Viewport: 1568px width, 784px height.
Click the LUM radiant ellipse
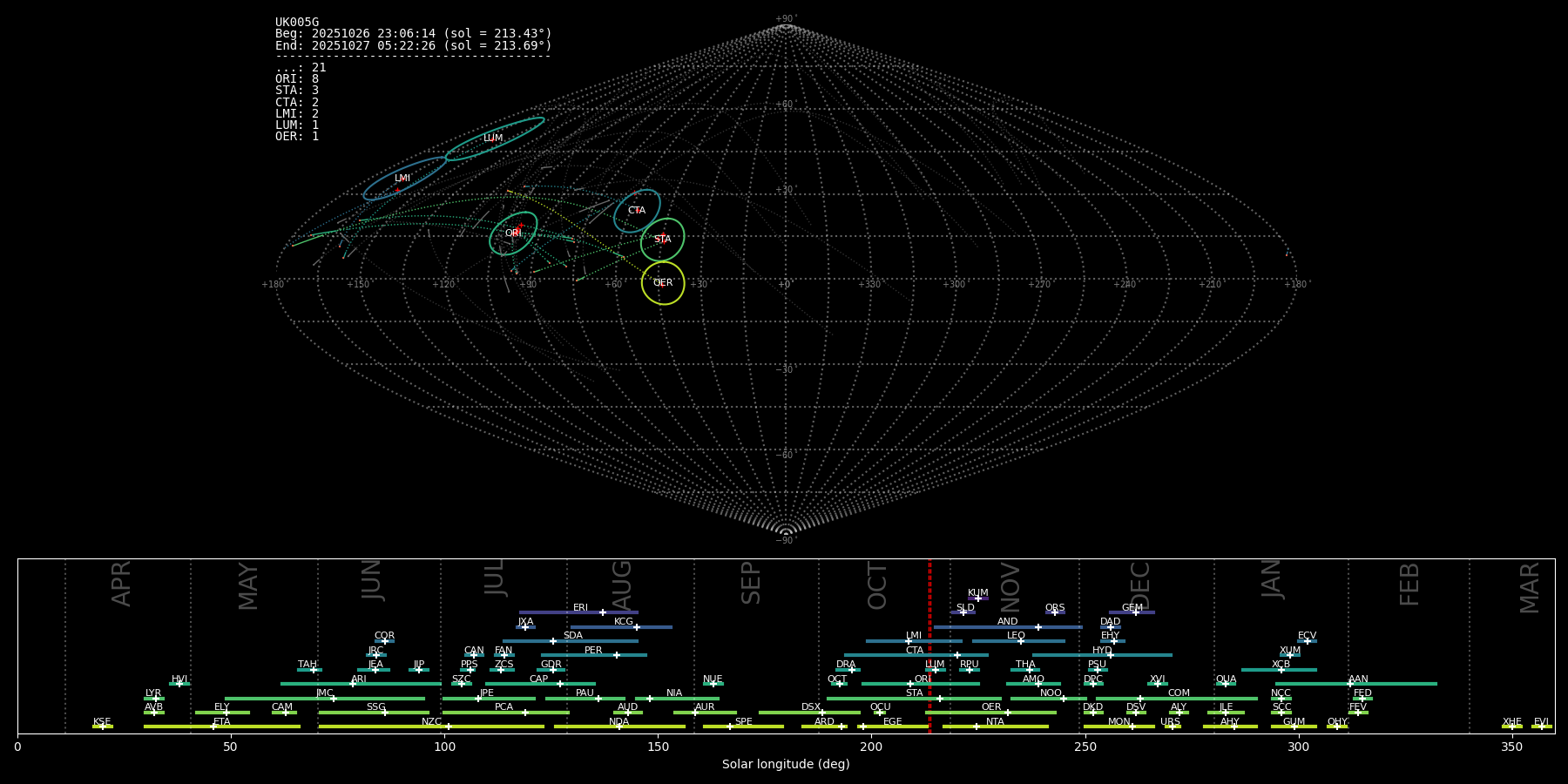coord(494,139)
